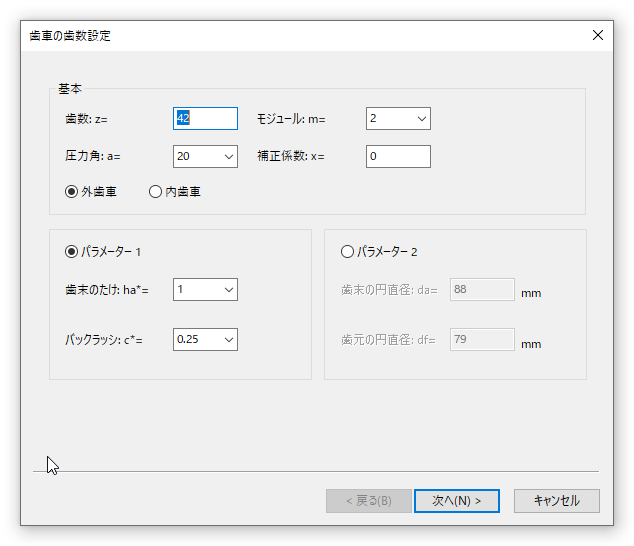The image size is (634, 546).
Task: Click the 圧力角: a= label
Action: pos(93,156)
